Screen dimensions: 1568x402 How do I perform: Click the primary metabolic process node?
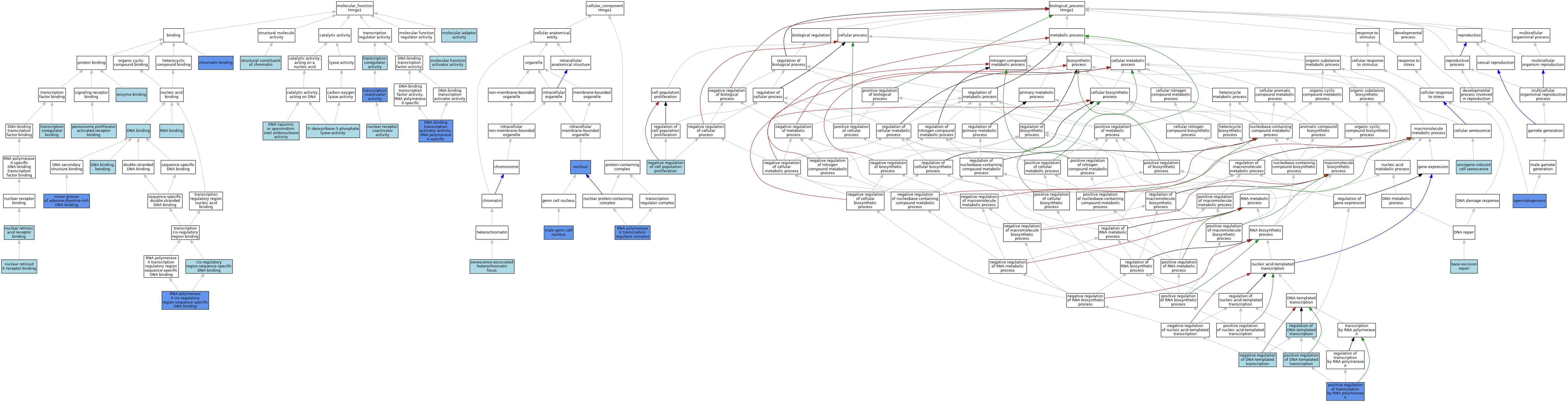click(x=1036, y=94)
